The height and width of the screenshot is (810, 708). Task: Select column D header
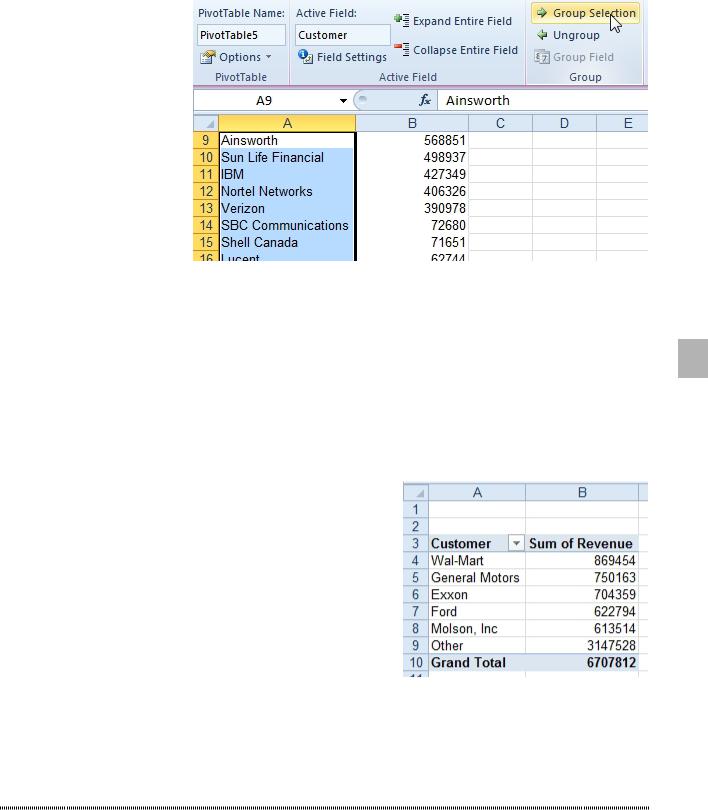(x=564, y=123)
